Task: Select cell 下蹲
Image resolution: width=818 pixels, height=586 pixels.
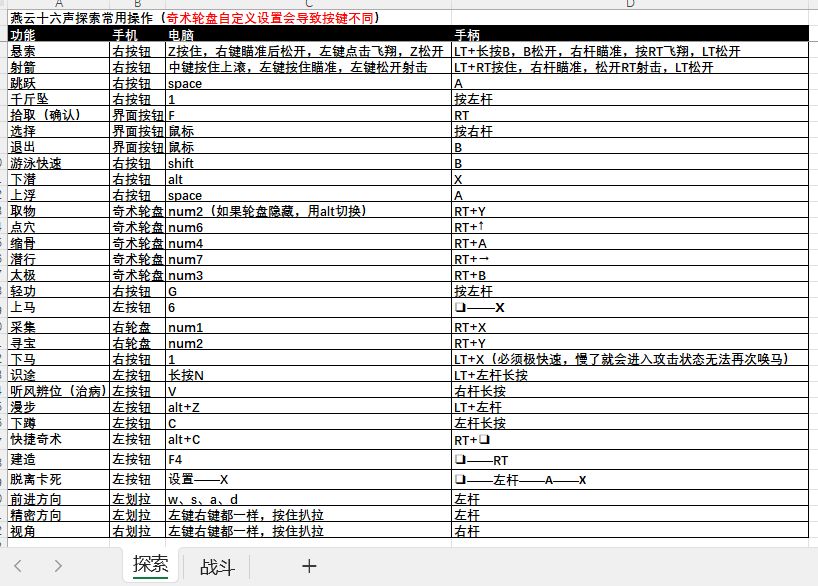Action: click(58, 423)
